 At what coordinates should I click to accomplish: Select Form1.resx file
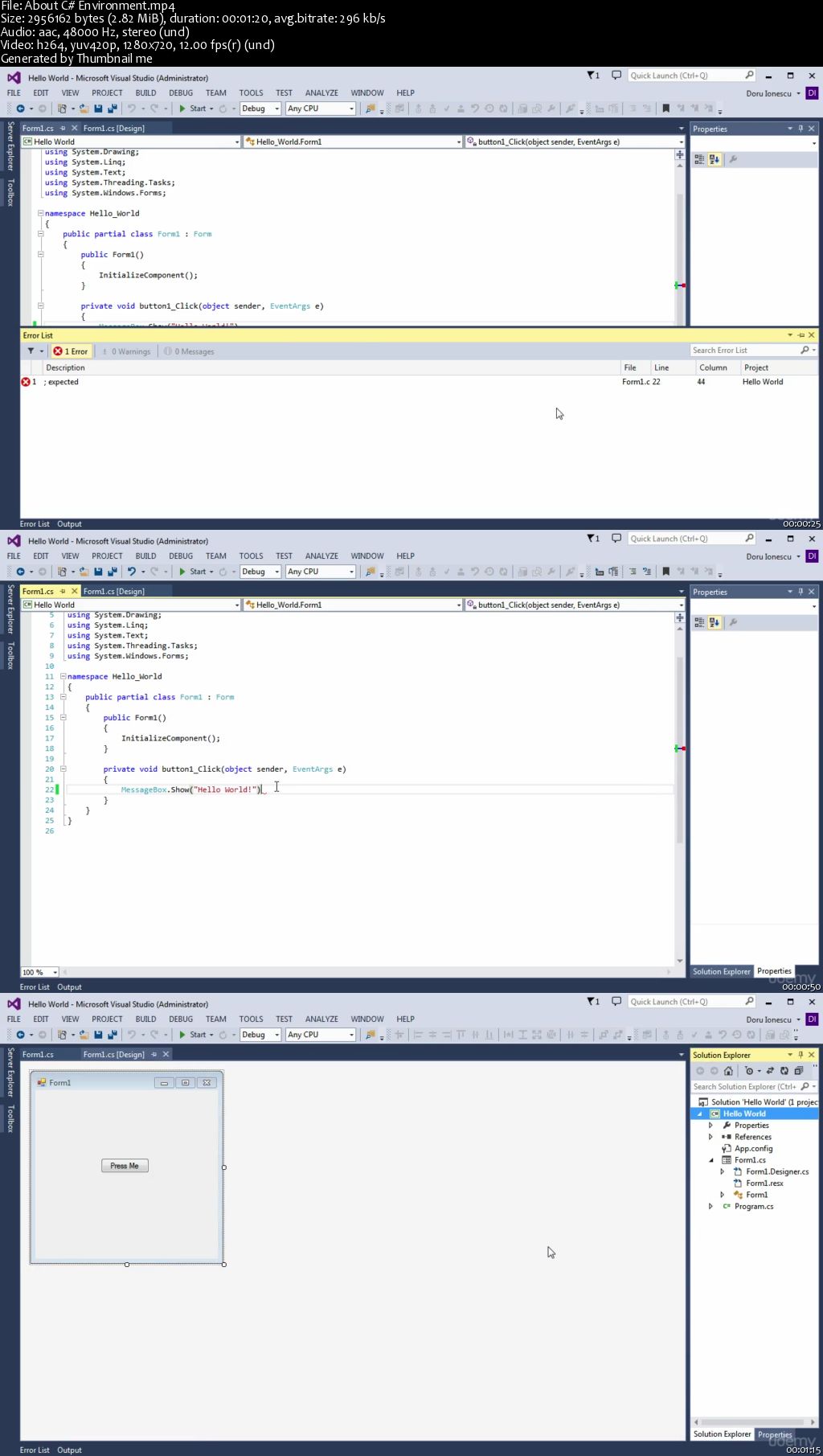pos(764,1183)
